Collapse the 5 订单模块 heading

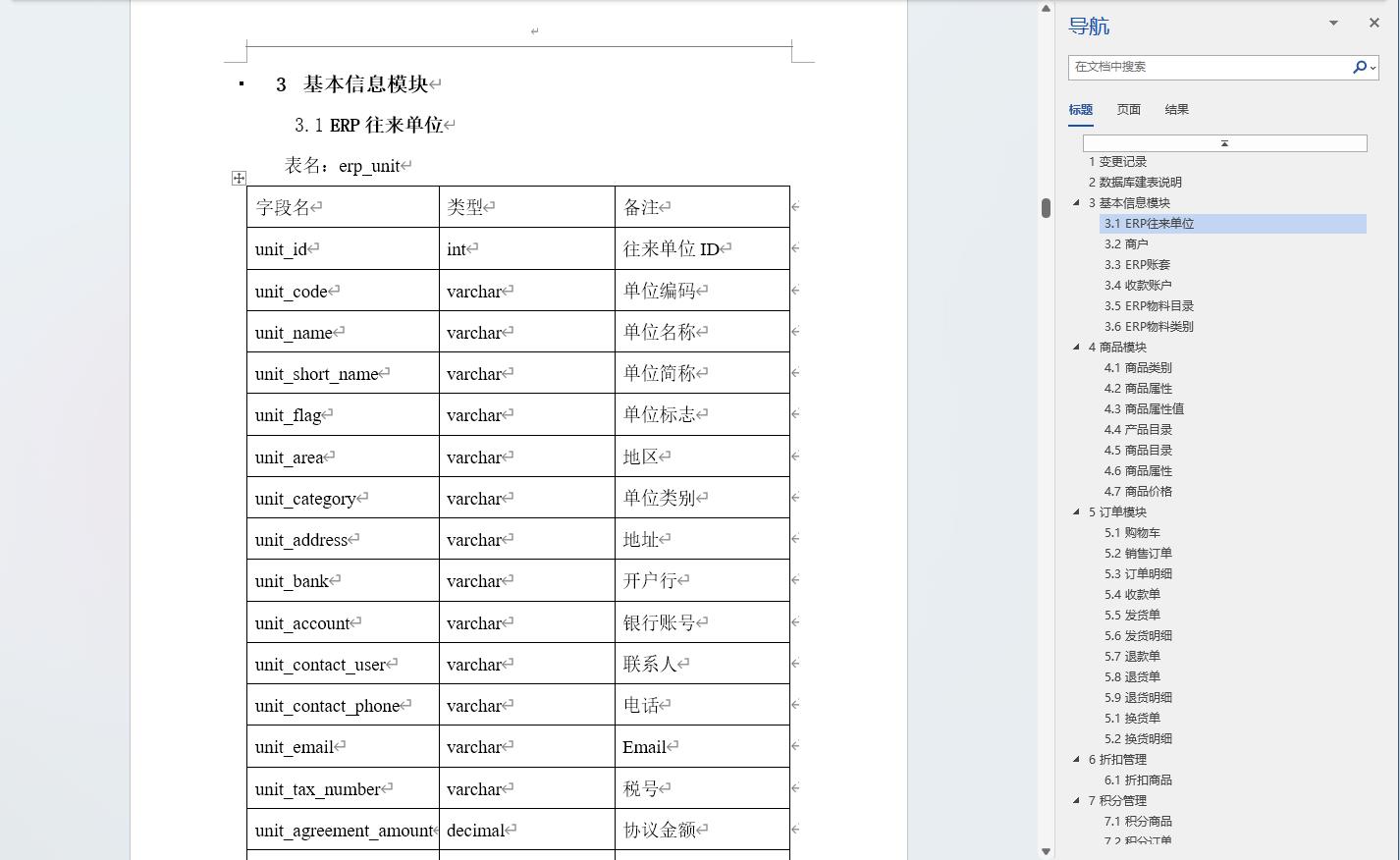pyautogui.click(x=1076, y=512)
